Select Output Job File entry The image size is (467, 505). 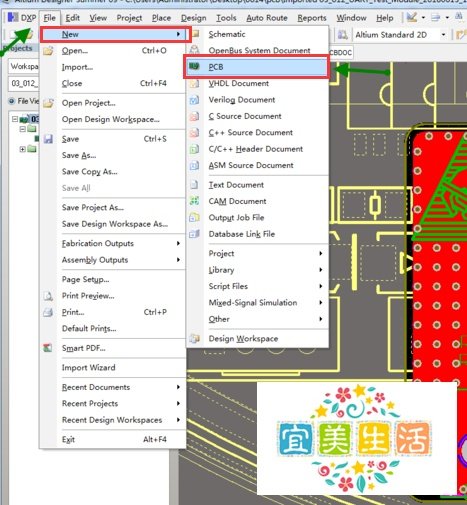(257, 217)
